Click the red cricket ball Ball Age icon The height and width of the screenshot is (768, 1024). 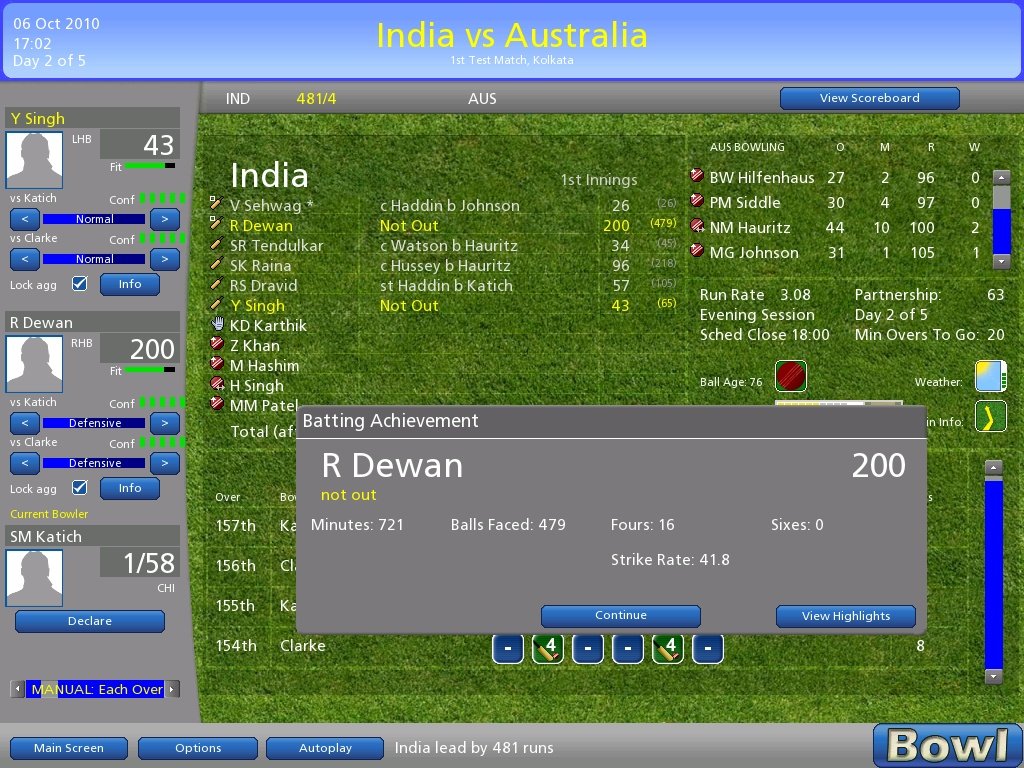click(790, 376)
